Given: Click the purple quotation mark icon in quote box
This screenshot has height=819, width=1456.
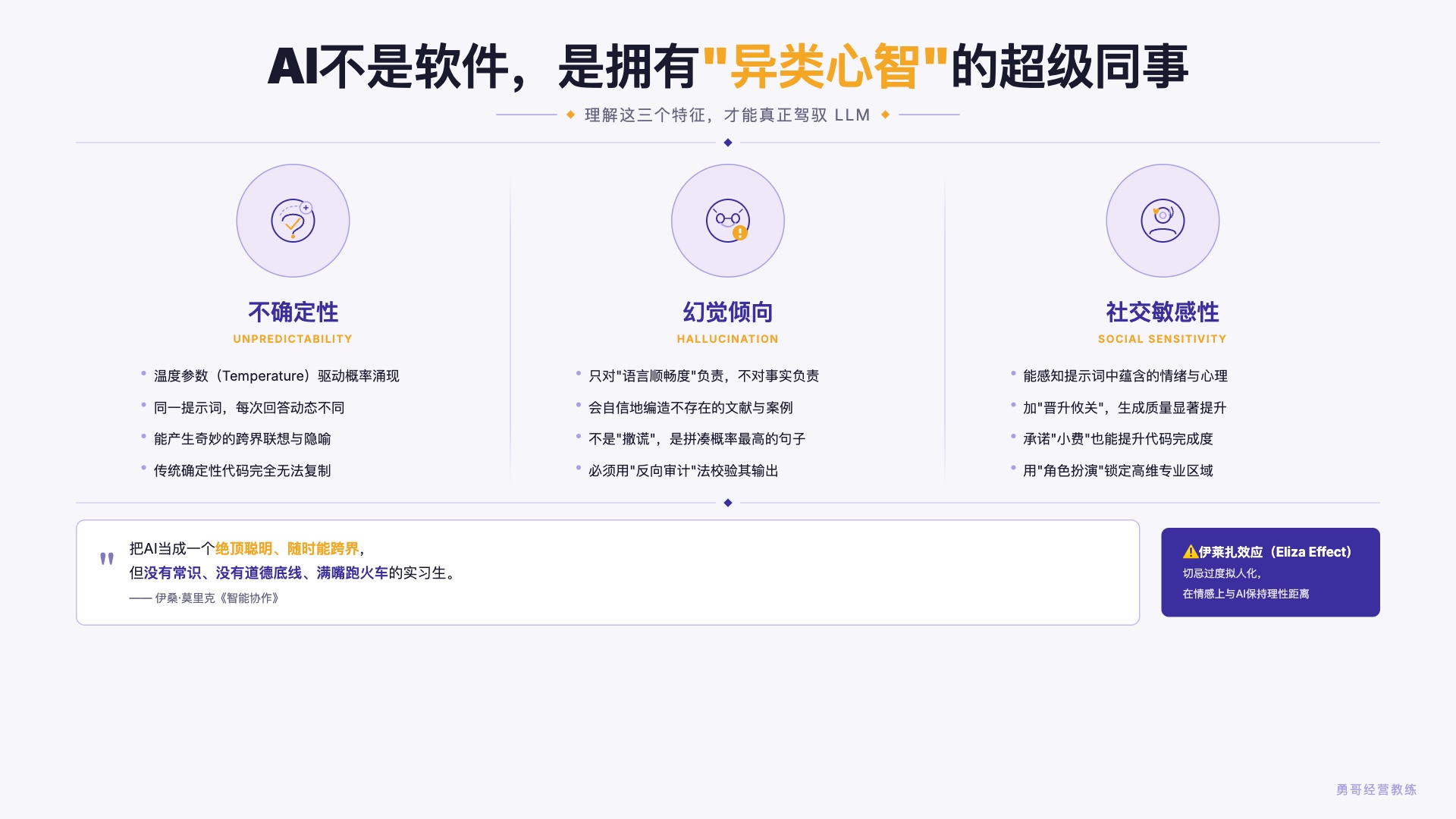Looking at the screenshot, I should 107,559.
